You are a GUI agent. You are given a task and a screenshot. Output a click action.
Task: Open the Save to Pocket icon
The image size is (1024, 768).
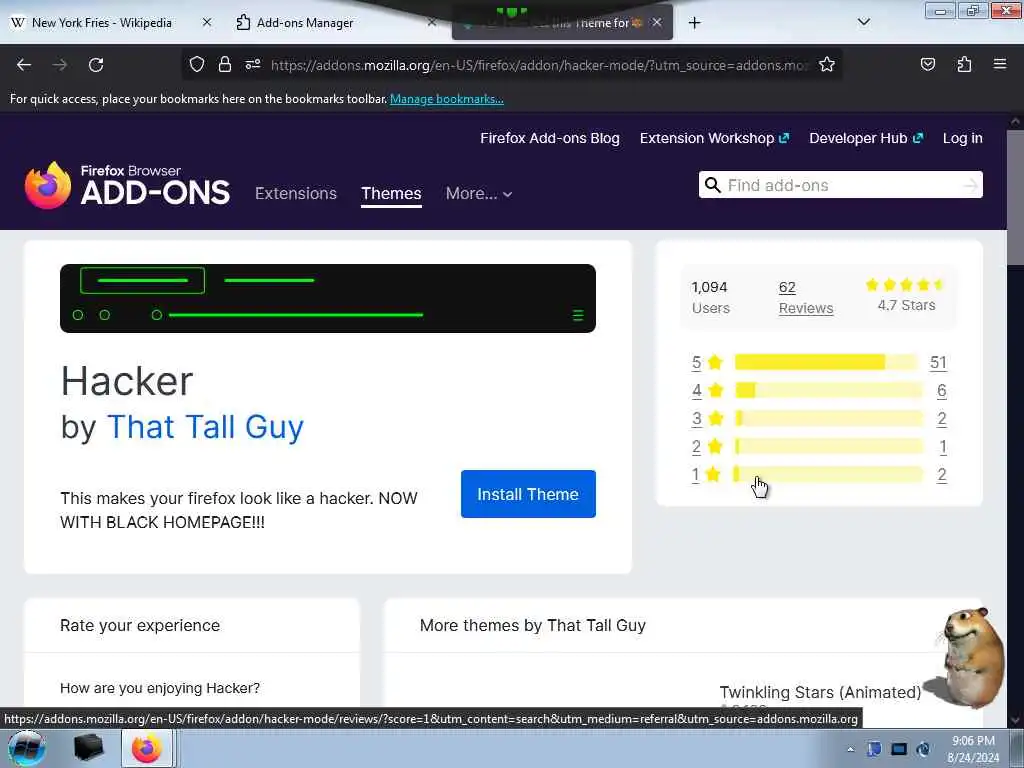[927, 64]
